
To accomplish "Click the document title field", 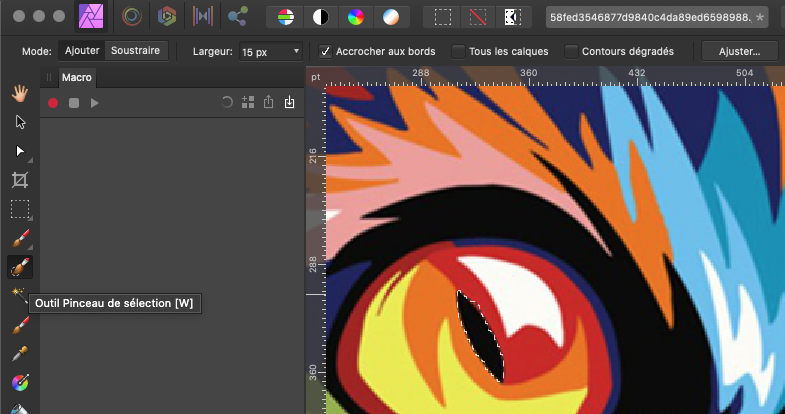I will coord(657,18).
